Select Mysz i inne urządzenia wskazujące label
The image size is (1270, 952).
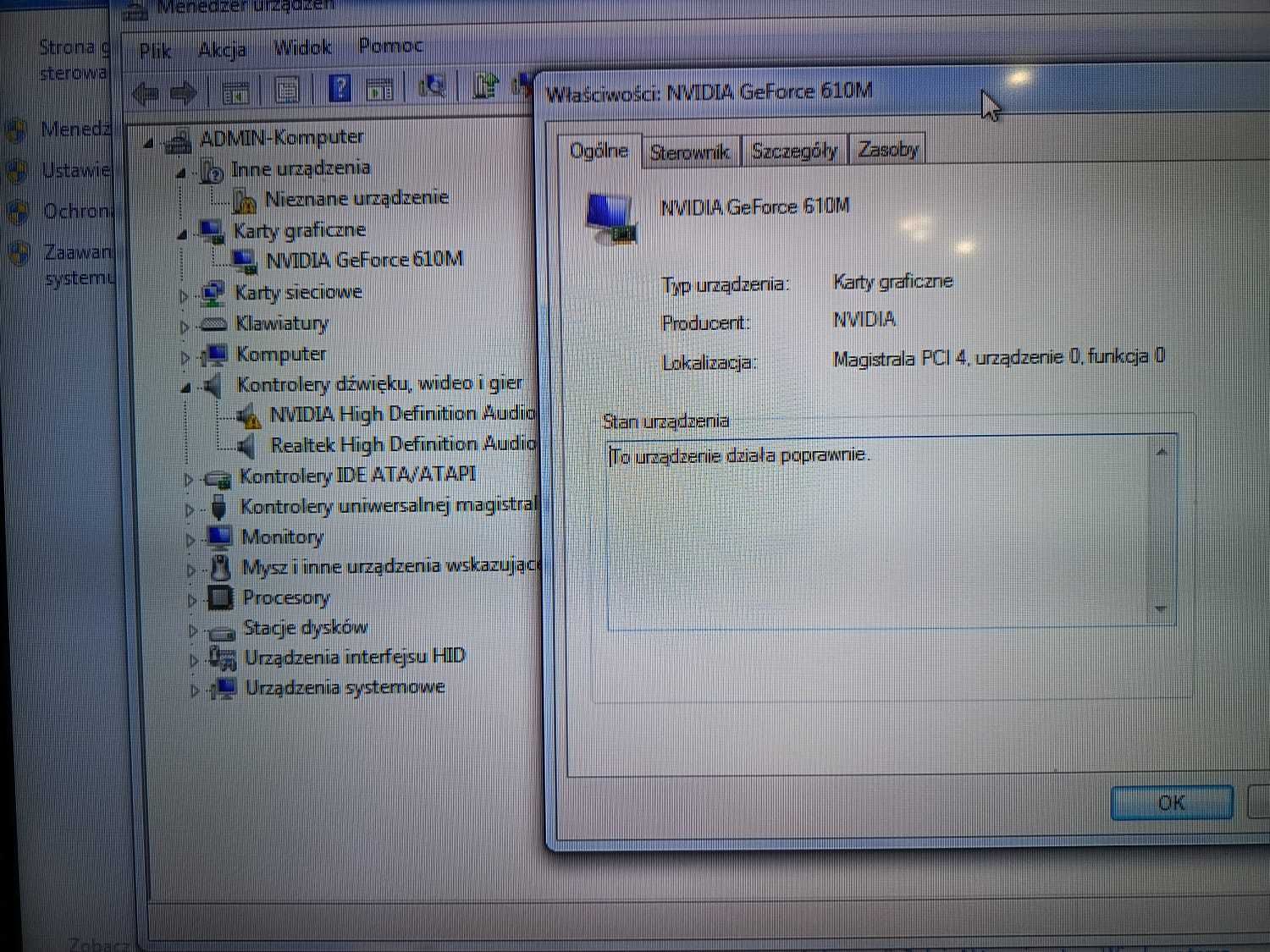click(x=390, y=566)
